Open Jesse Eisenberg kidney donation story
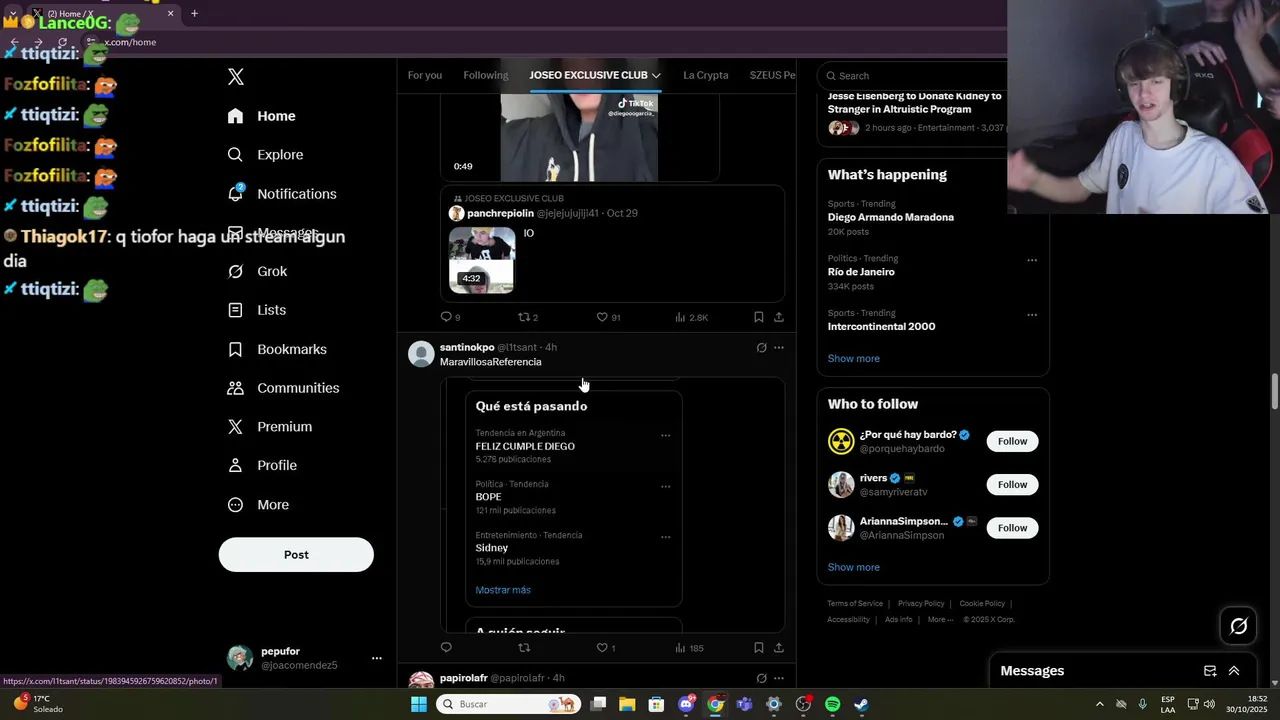 [x=914, y=102]
